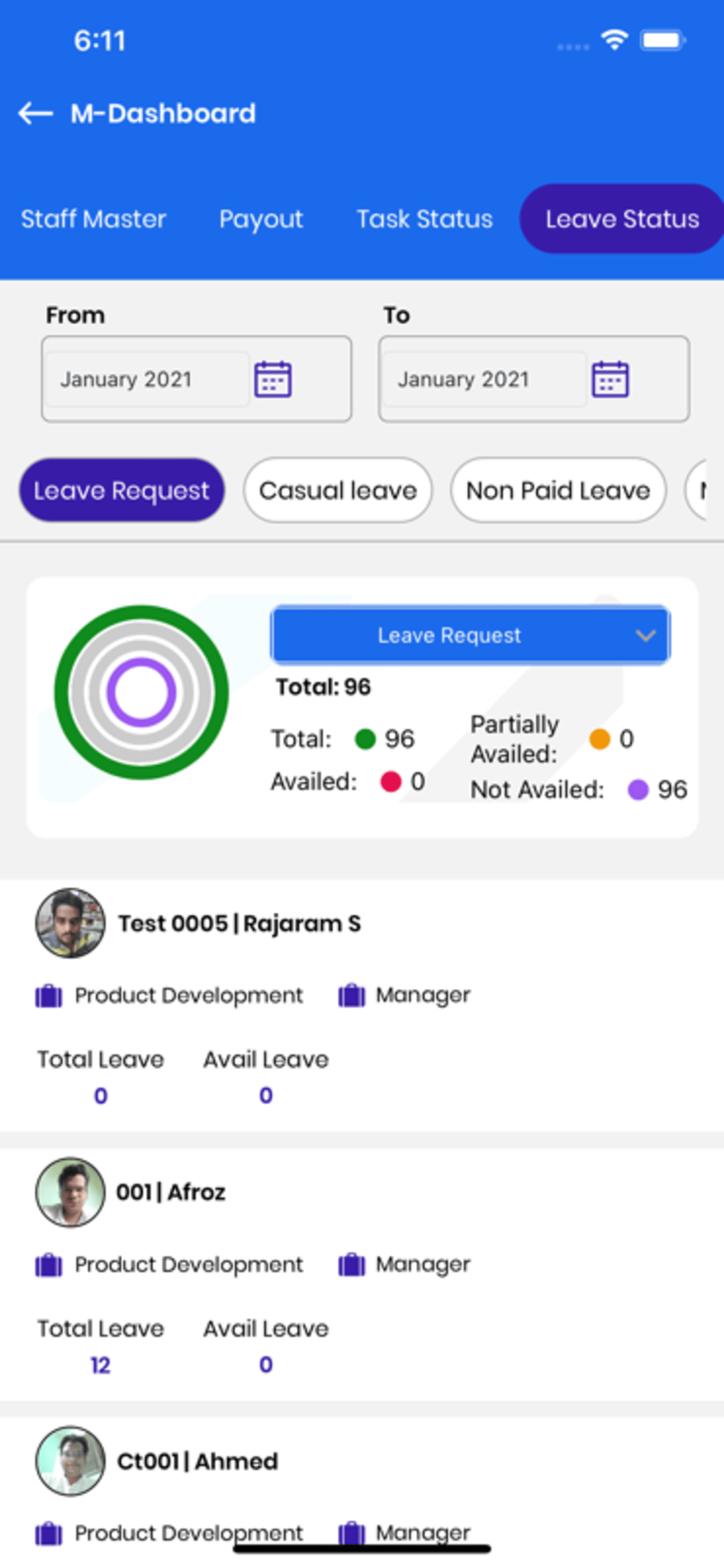Tap the 6:11 clock in status bar

click(x=99, y=41)
